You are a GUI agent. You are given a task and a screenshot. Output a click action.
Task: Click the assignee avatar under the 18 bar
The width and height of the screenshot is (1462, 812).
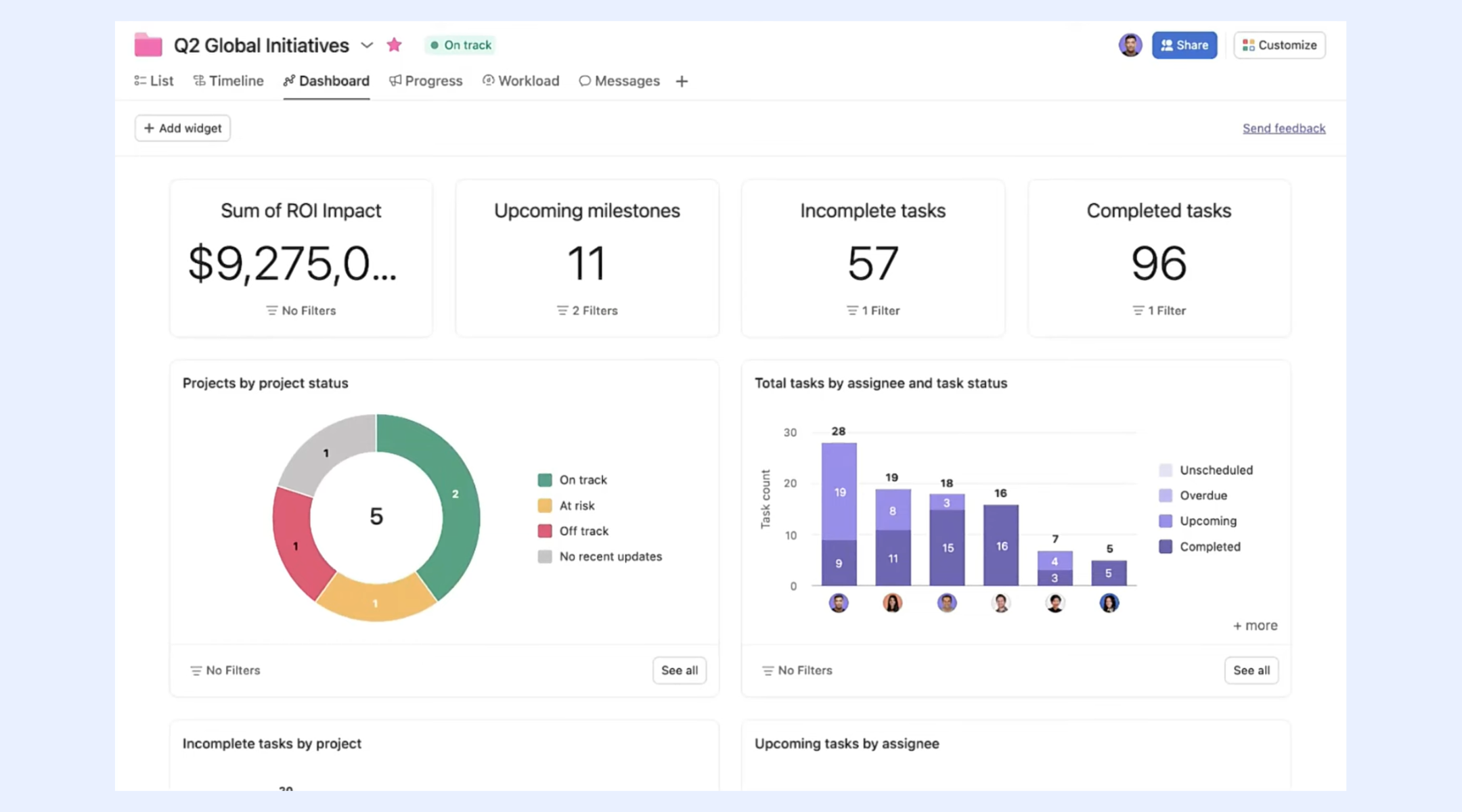tap(947, 602)
